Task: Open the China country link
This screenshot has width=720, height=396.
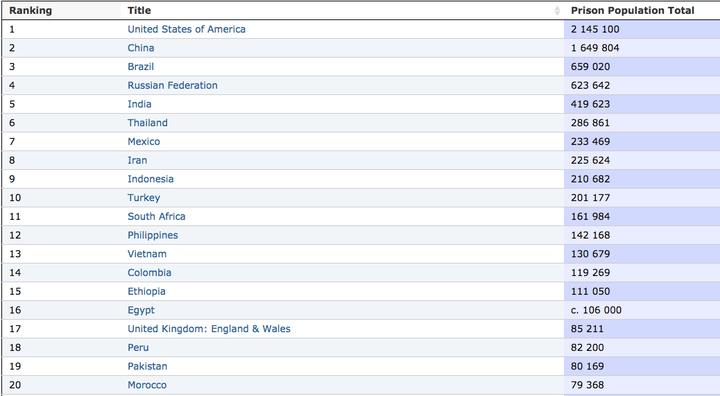Action: point(141,48)
